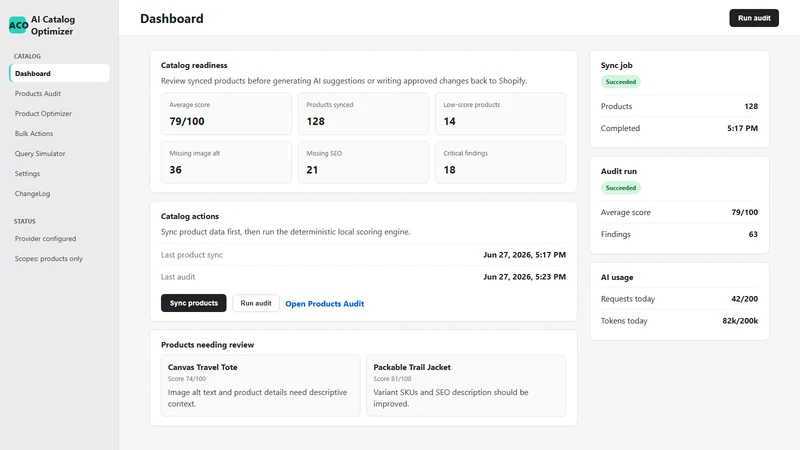Select the Missing SEO 21 tile
This screenshot has width=800, height=450.
[x=363, y=162]
